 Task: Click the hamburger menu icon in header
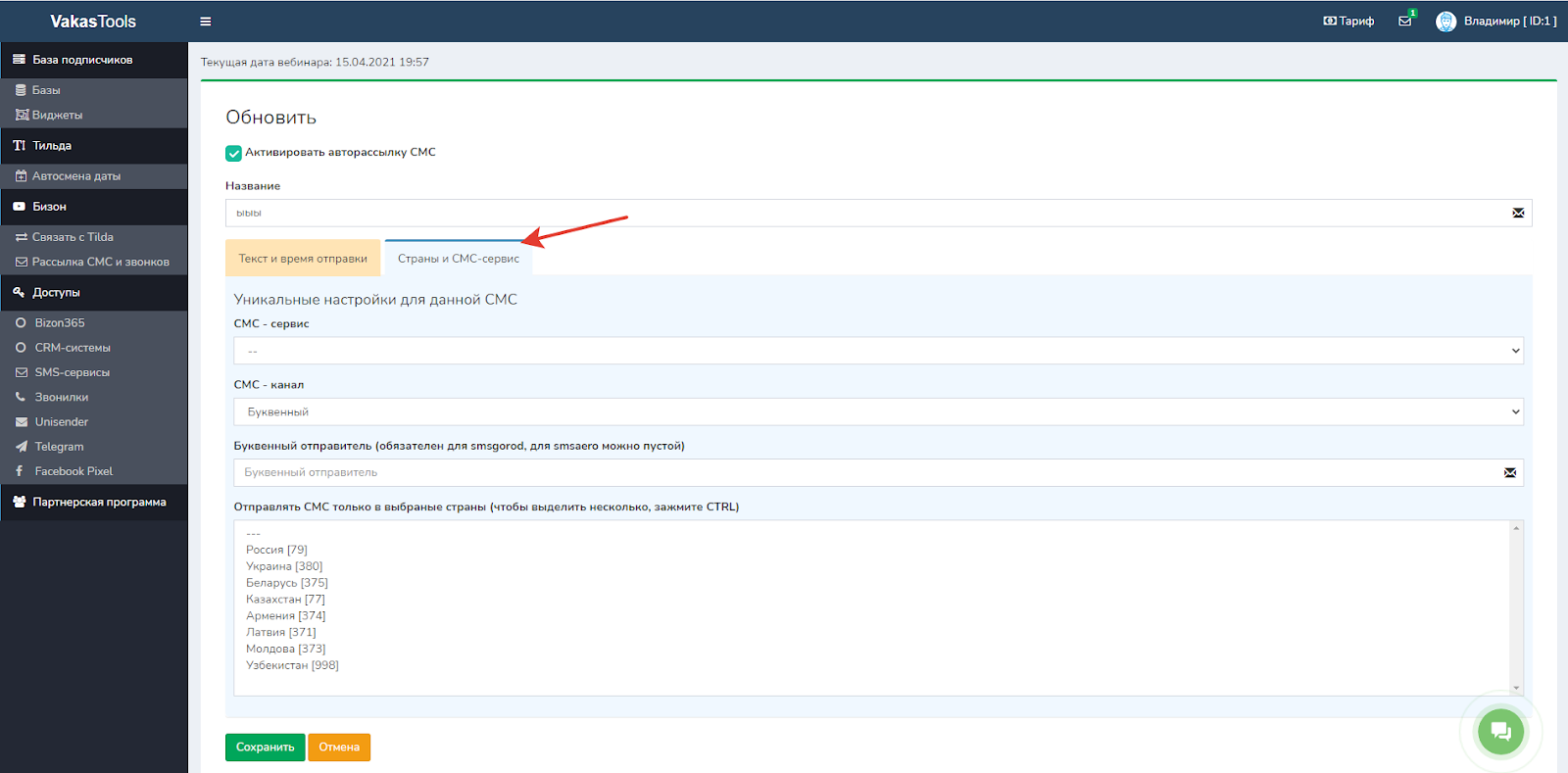pos(205,22)
